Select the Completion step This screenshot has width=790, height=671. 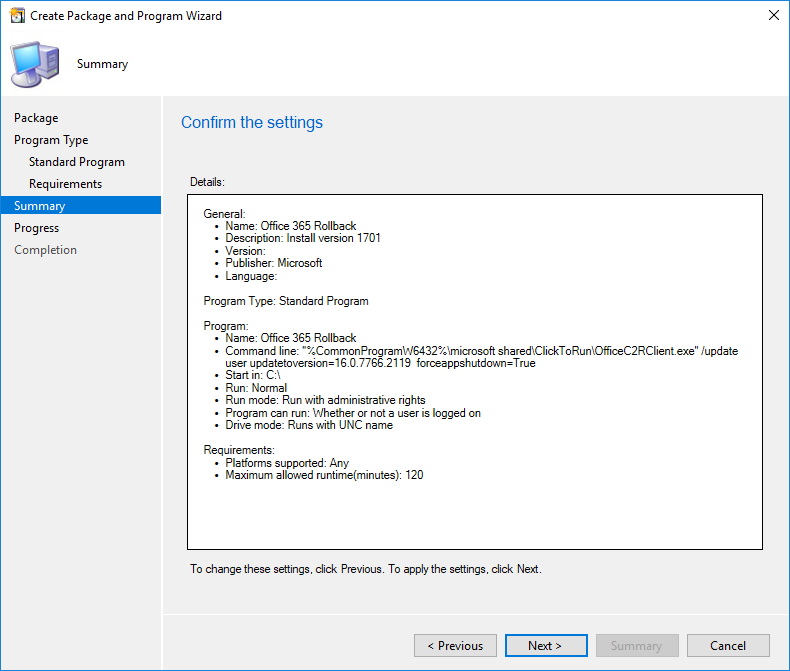[45, 250]
